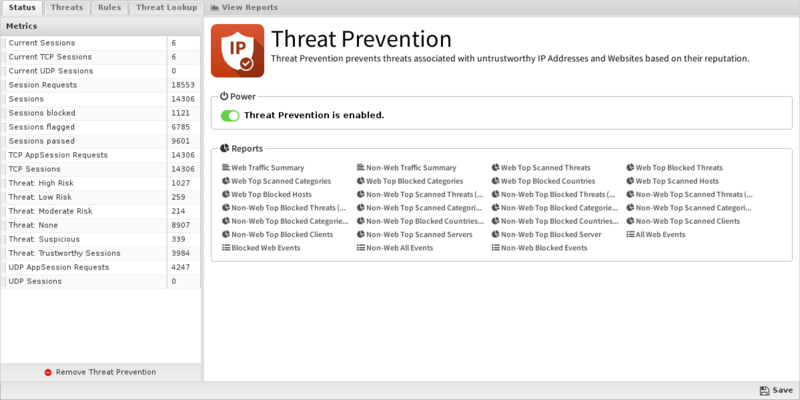This screenshot has width=800, height=400.
Task: Click the Threat Prevention IP shield logo
Action: 237,51
